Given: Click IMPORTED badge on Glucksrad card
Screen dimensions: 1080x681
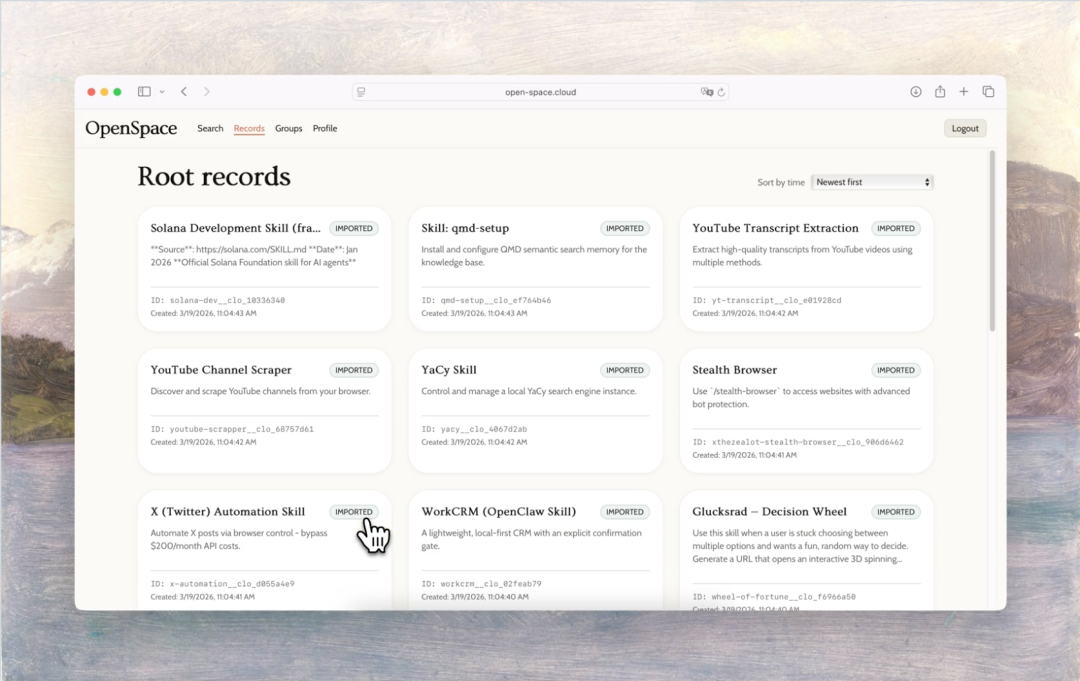Looking at the screenshot, I should pos(895,512).
